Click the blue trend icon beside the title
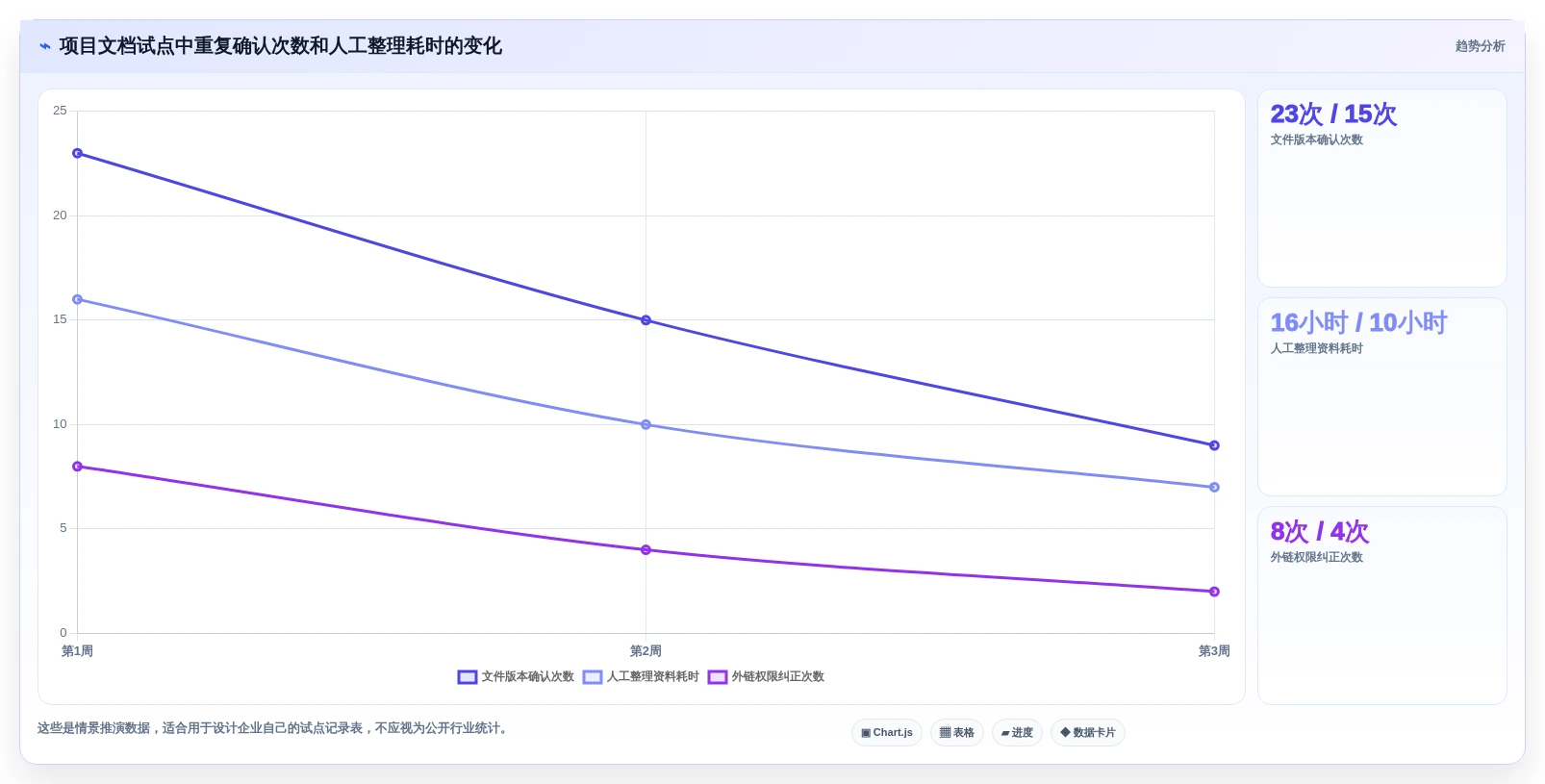Image resolution: width=1545 pixels, height=784 pixels. pyautogui.click(x=45, y=46)
